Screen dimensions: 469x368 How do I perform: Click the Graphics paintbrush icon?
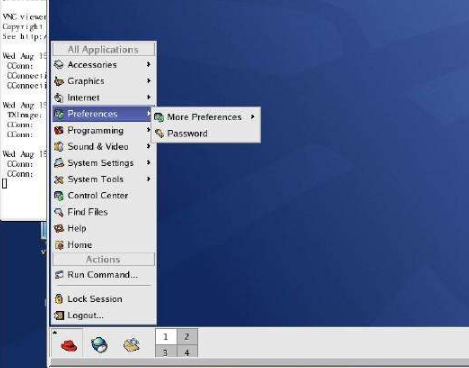(59, 81)
